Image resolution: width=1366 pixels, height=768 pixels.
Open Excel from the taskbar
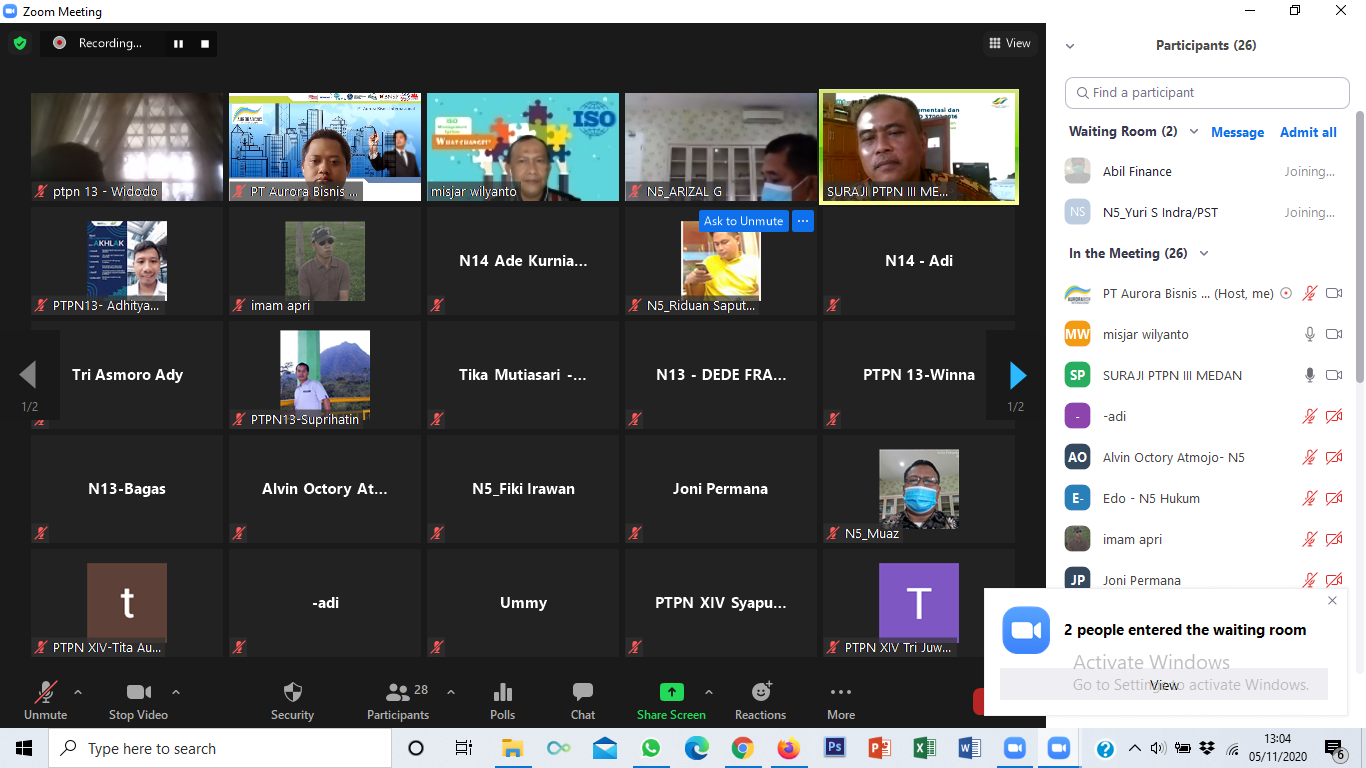coord(924,748)
